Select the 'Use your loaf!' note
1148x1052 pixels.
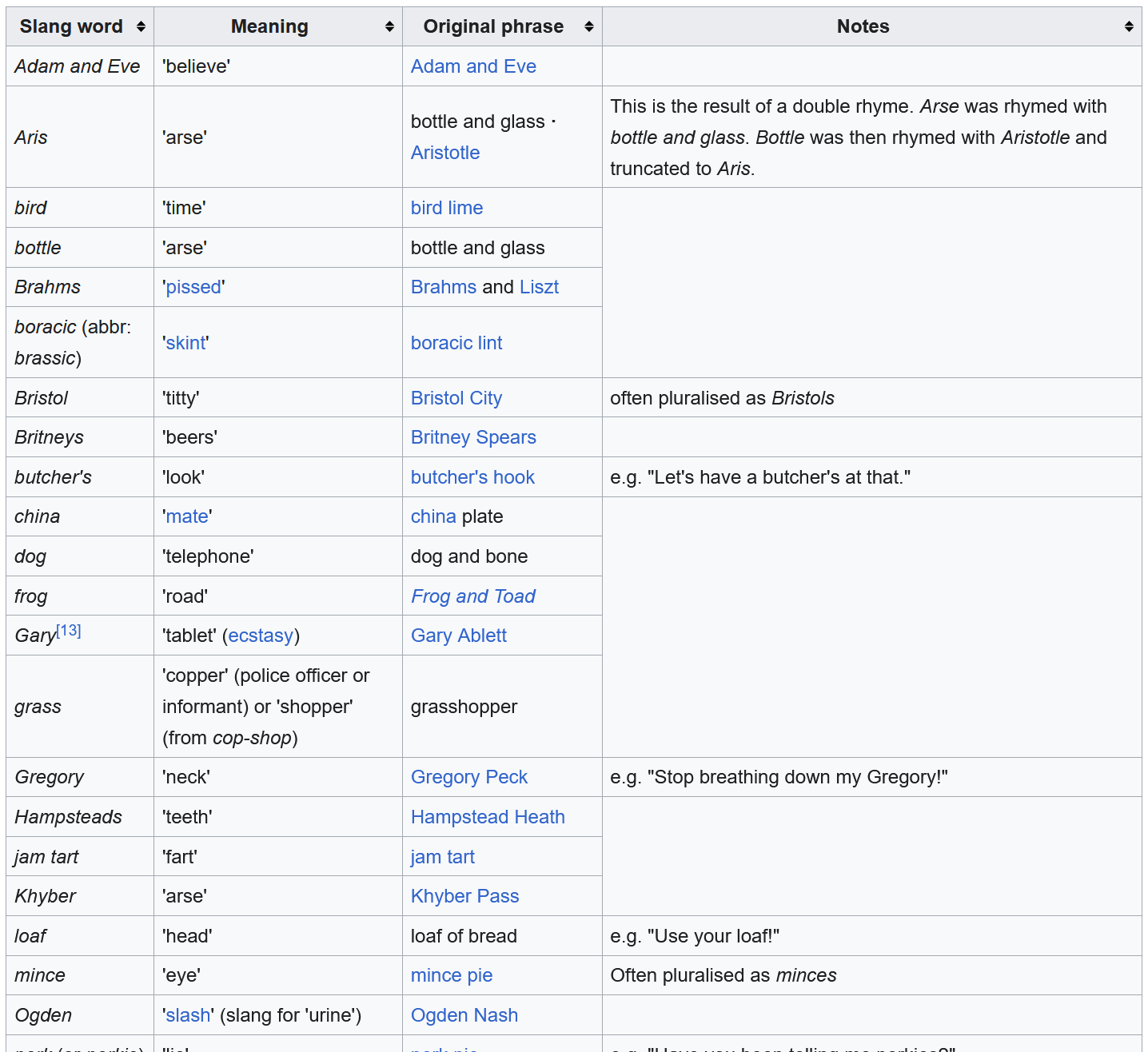(695, 936)
